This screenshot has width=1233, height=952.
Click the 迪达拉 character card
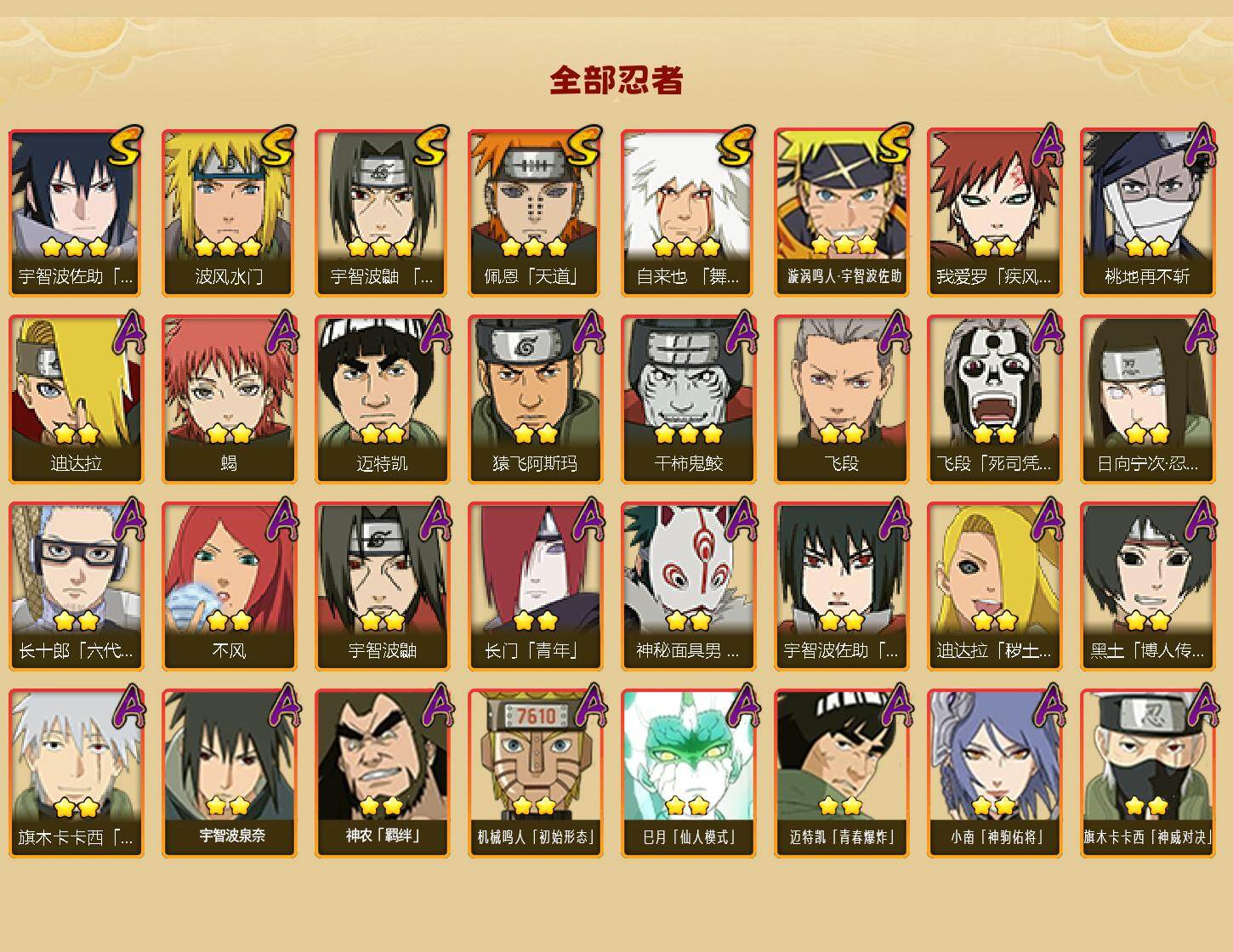click(x=76, y=399)
